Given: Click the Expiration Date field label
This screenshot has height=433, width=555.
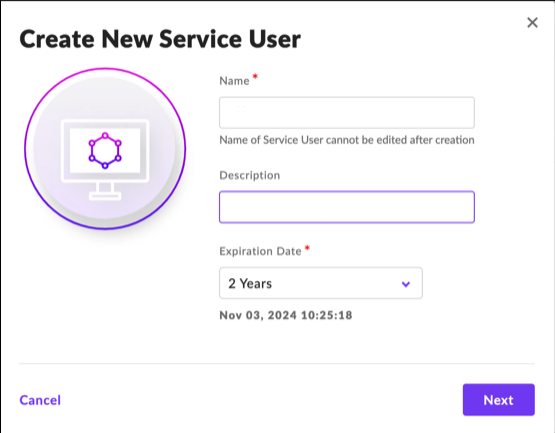Looking at the screenshot, I should (x=261, y=251).
